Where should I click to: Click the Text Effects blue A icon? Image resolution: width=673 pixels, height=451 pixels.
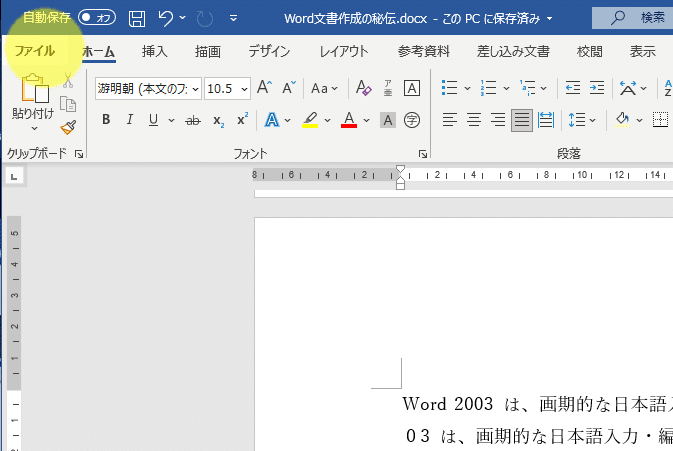click(272, 120)
